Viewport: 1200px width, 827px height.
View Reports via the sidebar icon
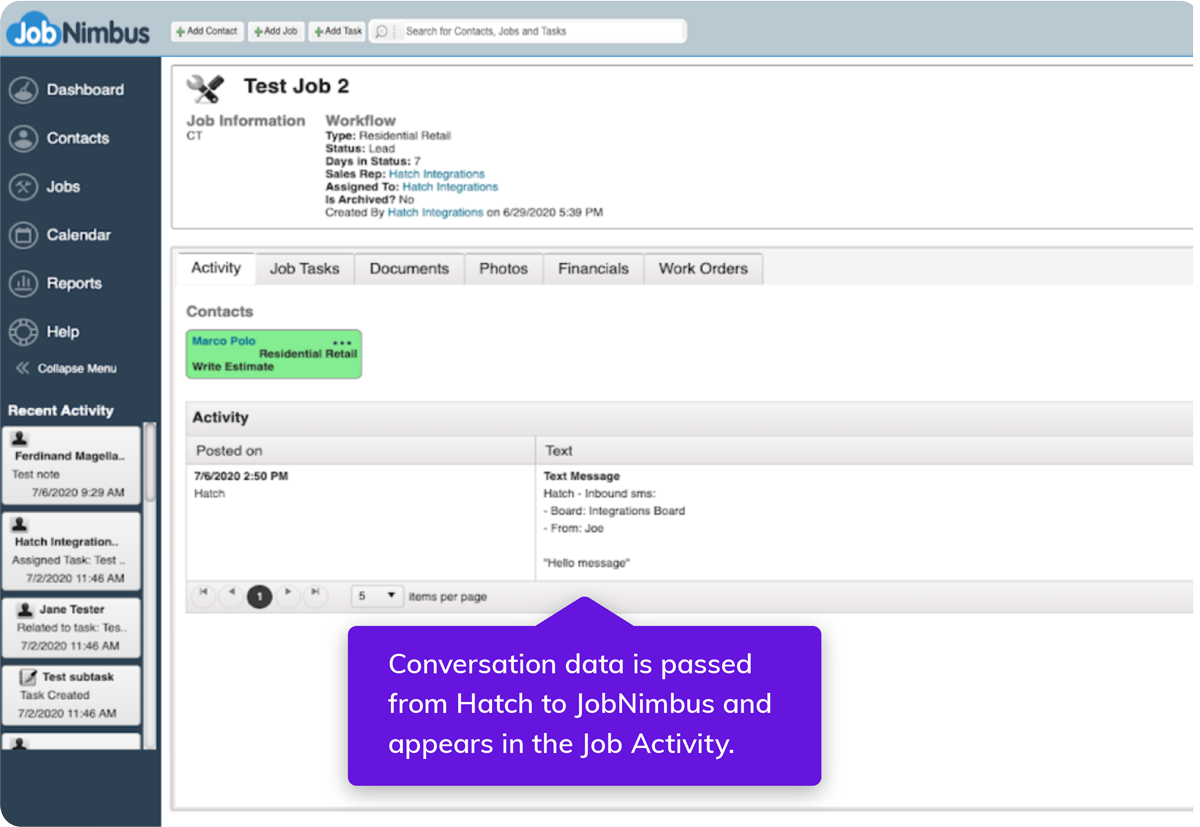coord(75,283)
